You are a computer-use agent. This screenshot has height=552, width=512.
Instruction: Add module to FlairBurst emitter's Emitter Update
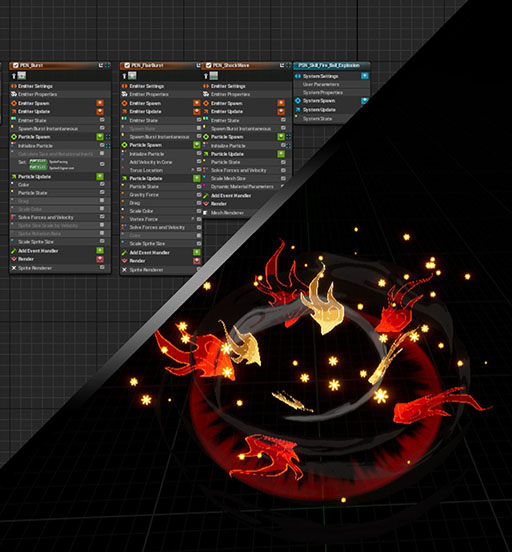(x=196, y=111)
